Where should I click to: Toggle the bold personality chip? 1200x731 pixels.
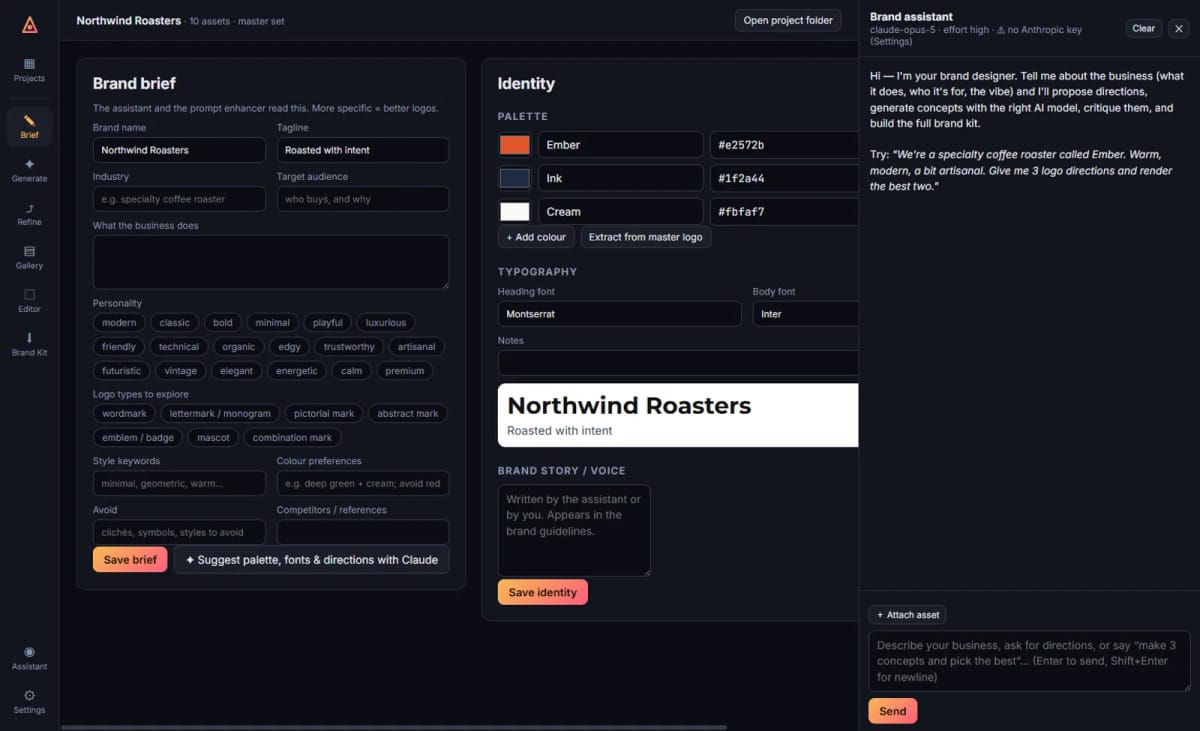tap(223, 323)
